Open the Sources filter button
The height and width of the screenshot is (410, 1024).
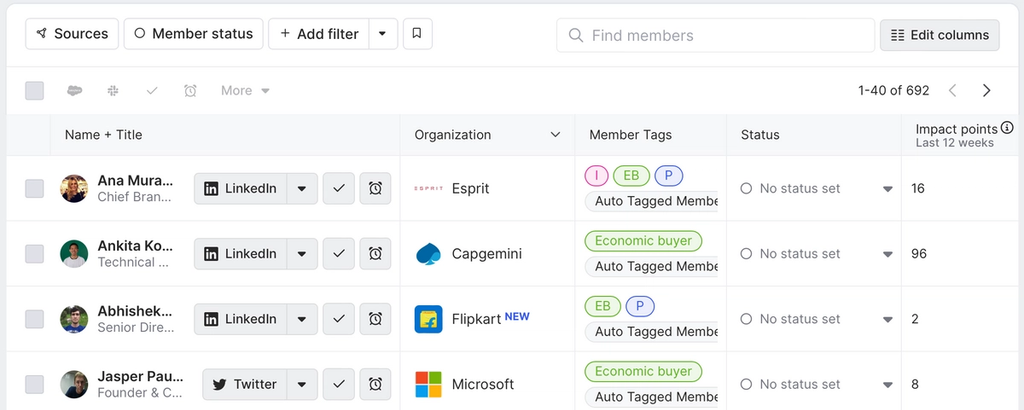click(72, 34)
